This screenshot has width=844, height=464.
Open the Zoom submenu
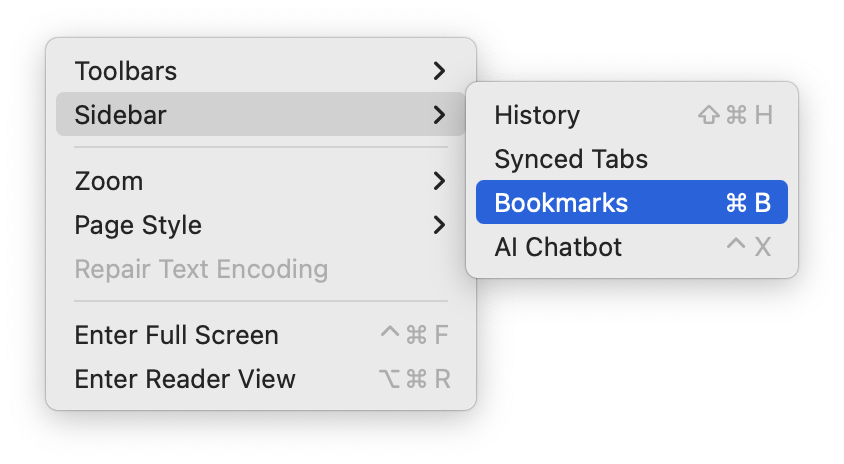click(261, 181)
